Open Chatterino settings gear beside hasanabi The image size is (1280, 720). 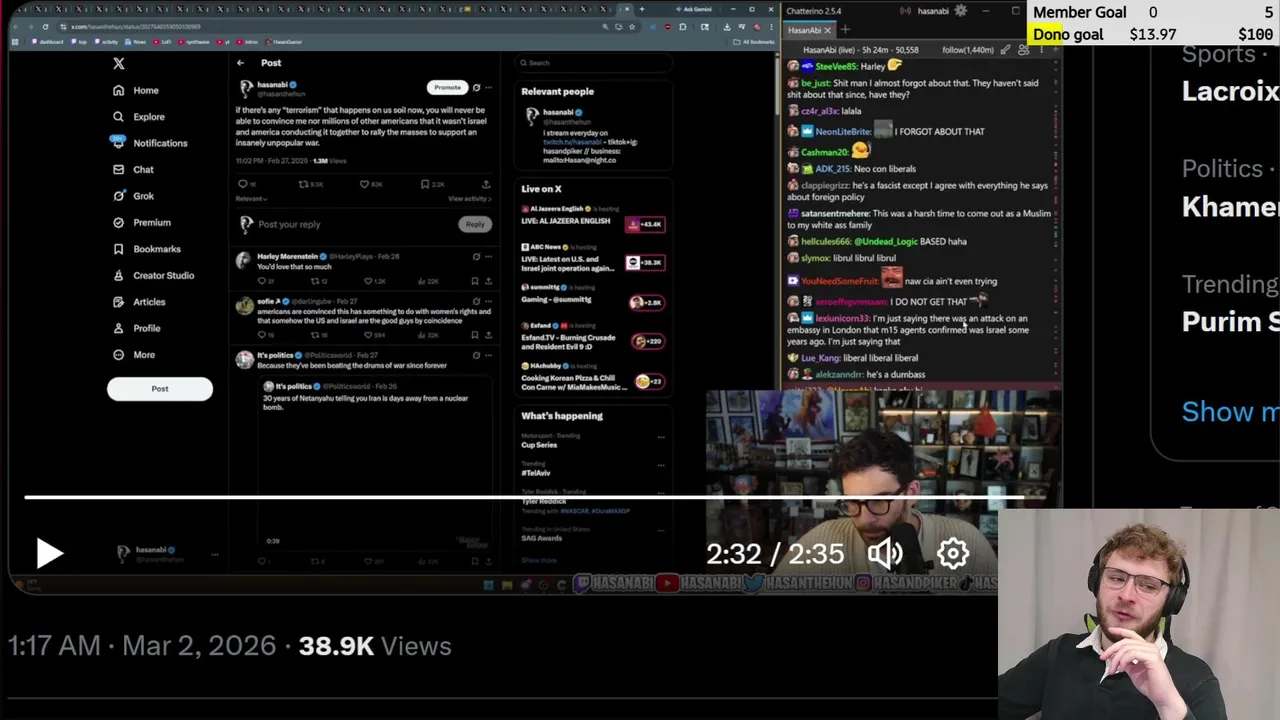[961, 11]
